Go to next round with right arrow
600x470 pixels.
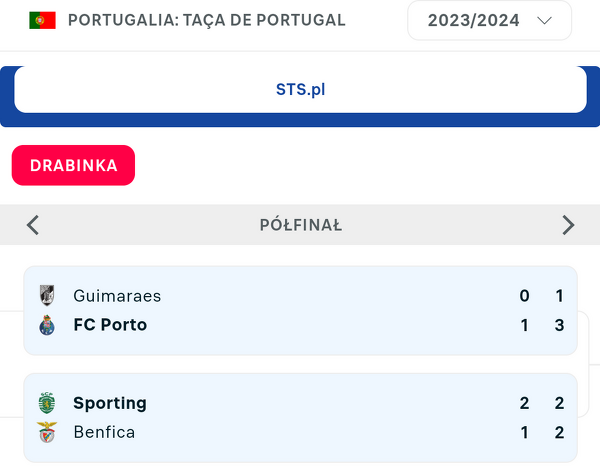(568, 225)
